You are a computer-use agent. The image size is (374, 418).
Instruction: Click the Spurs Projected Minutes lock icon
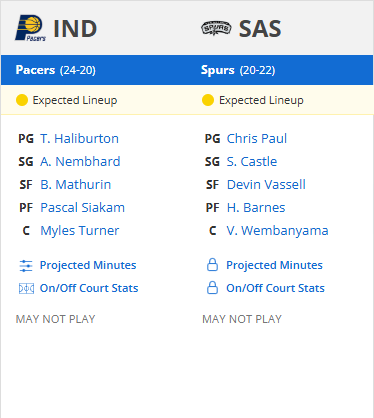(212, 265)
